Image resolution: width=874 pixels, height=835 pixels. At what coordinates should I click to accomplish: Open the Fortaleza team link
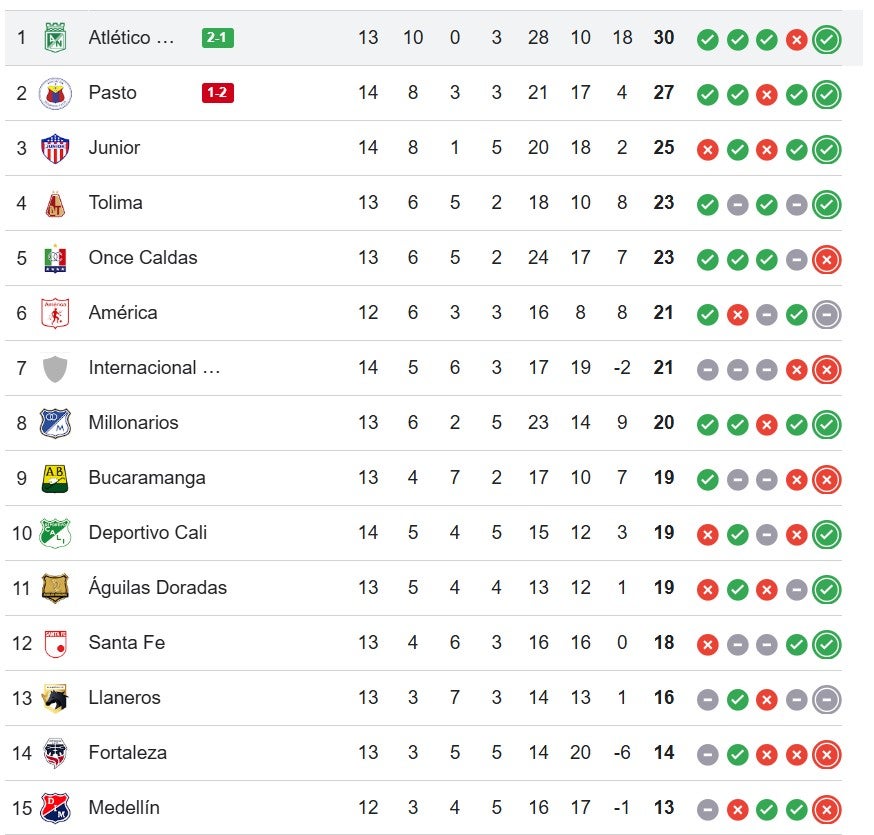click(x=127, y=753)
